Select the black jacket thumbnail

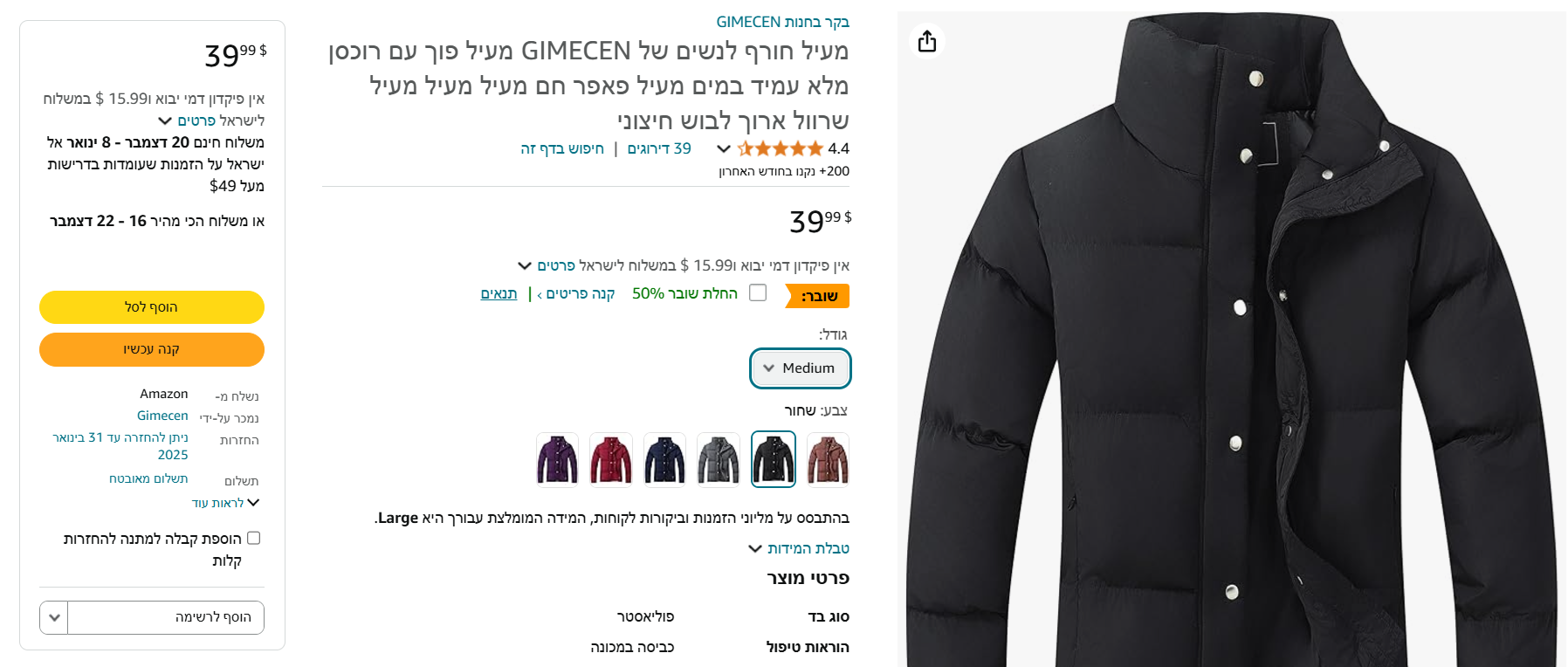pos(774,459)
